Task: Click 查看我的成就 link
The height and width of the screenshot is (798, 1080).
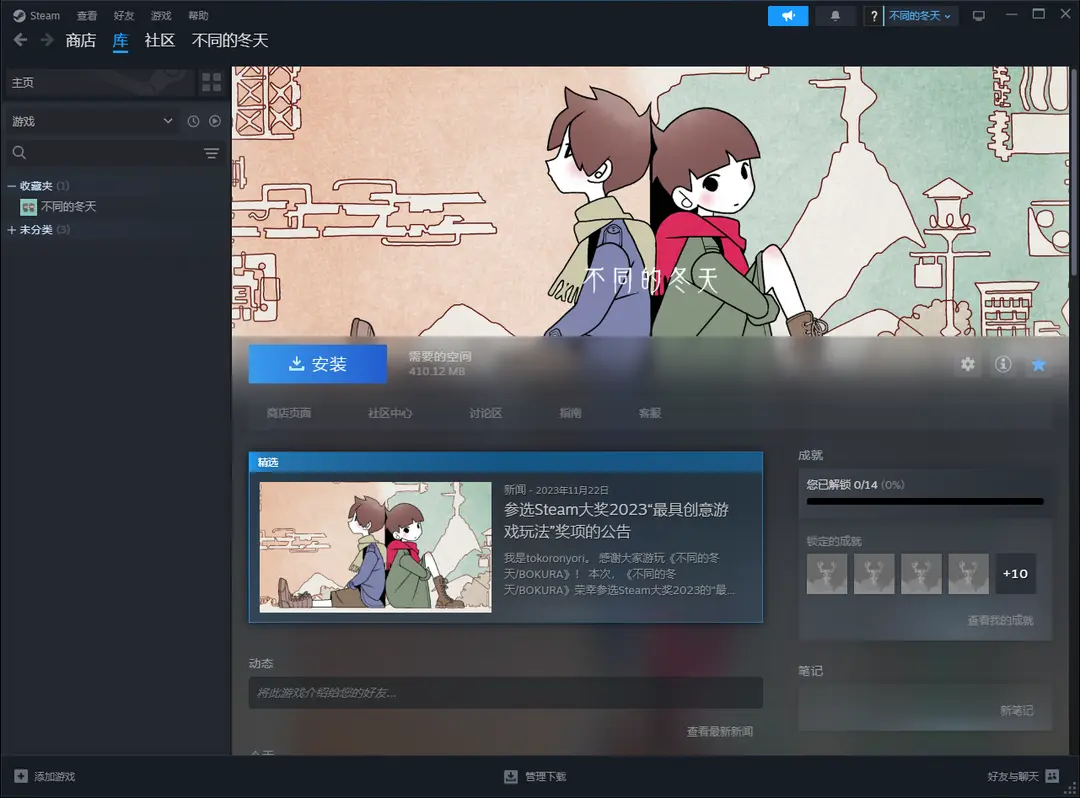Action: (x=1000, y=620)
